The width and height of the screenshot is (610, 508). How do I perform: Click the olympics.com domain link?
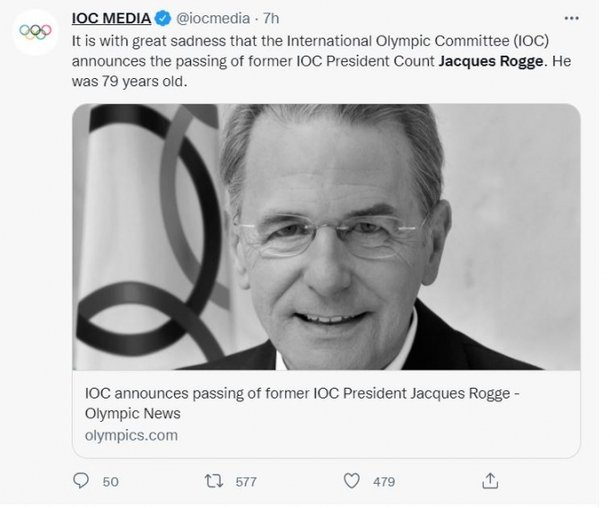131,435
